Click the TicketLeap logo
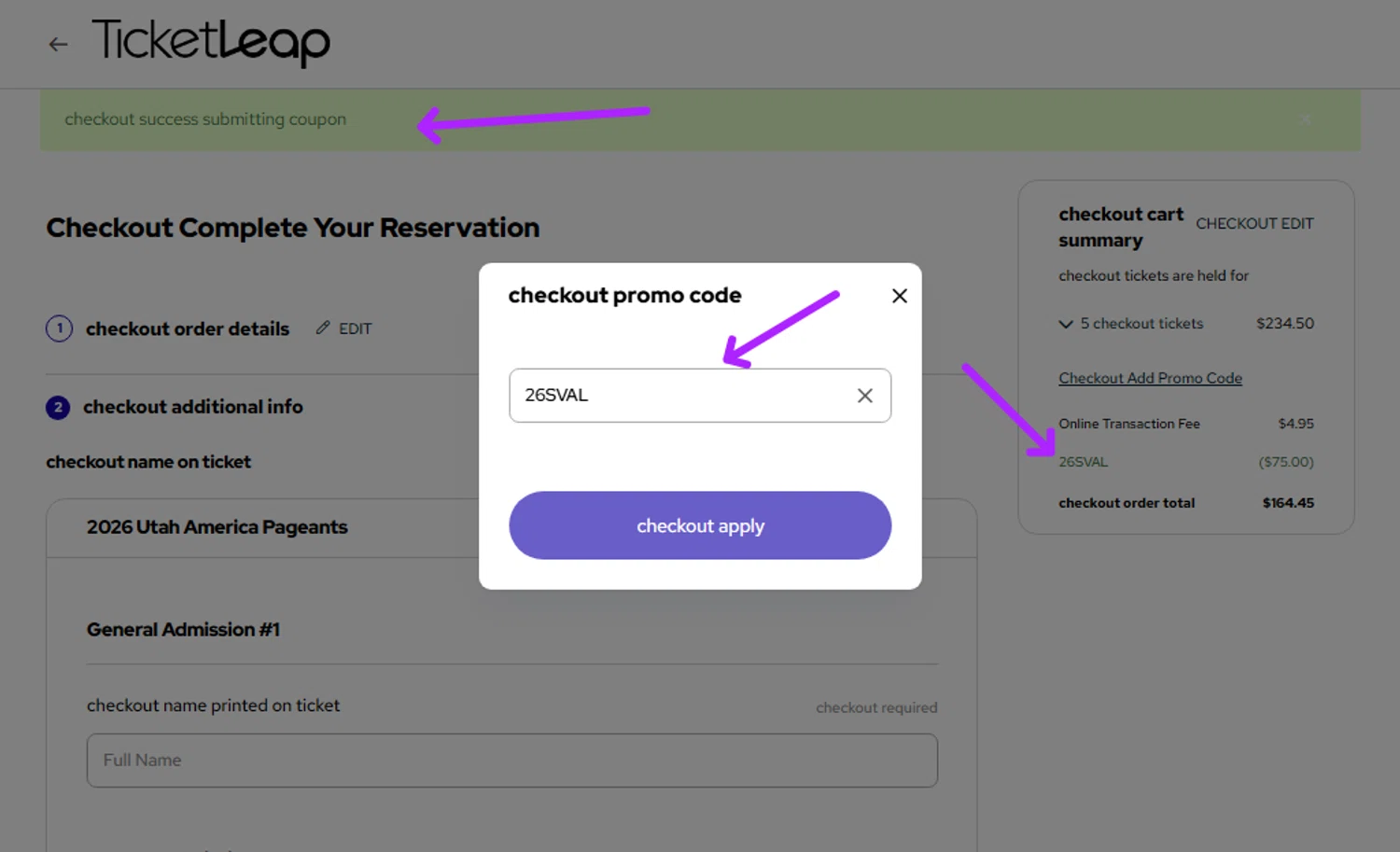 point(211,42)
